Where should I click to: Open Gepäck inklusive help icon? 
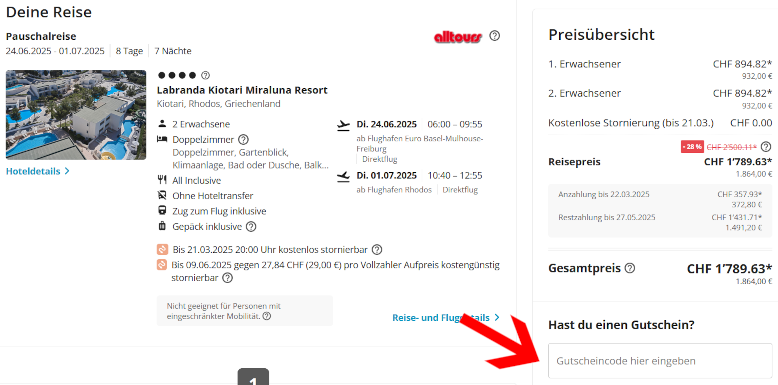pos(251,227)
